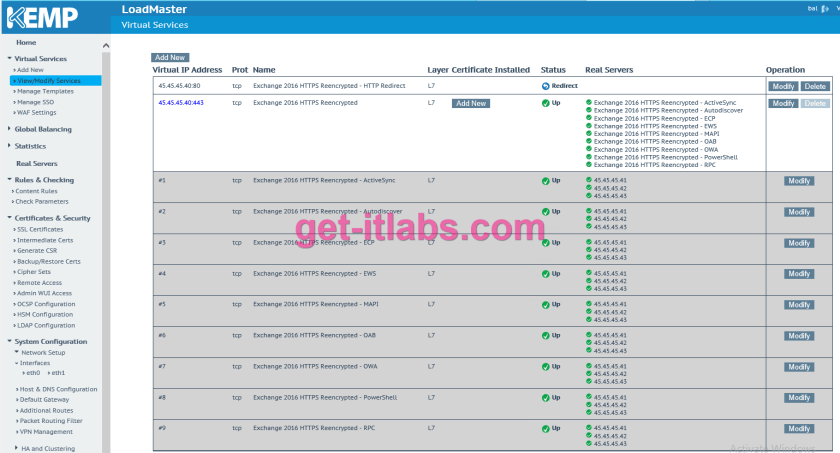The image size is (840, 453).
Task: Open Intermediate Certs page
Action: pos(45,240)
